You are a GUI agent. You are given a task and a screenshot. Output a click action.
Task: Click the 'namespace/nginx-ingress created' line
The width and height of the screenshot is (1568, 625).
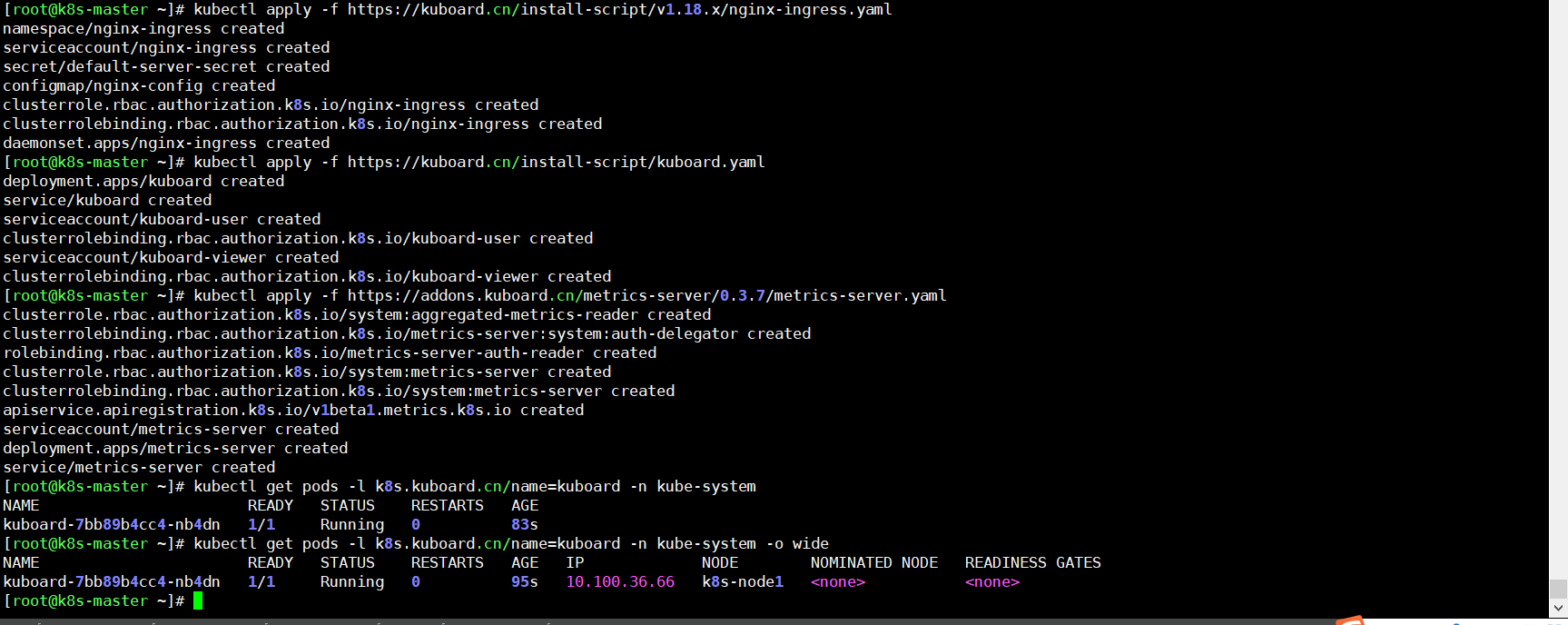click(x=143, y=29)
